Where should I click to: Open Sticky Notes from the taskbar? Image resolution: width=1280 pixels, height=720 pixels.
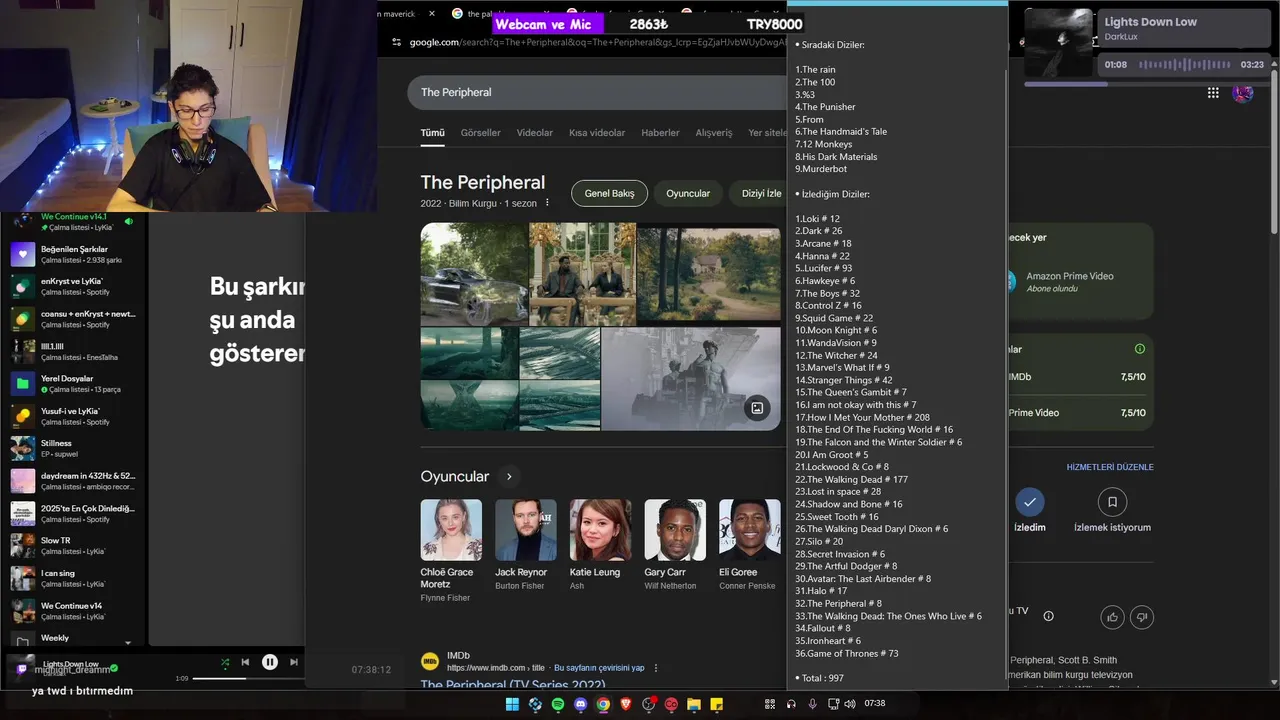pos(717,704)
